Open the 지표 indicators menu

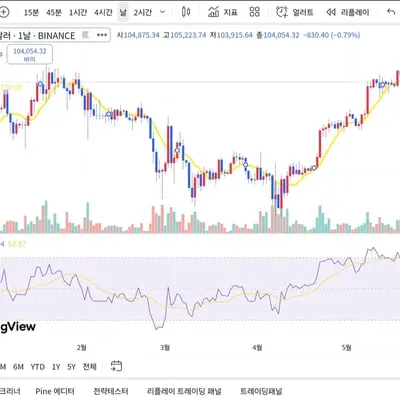pyautogui.click(x=223, y=12)
